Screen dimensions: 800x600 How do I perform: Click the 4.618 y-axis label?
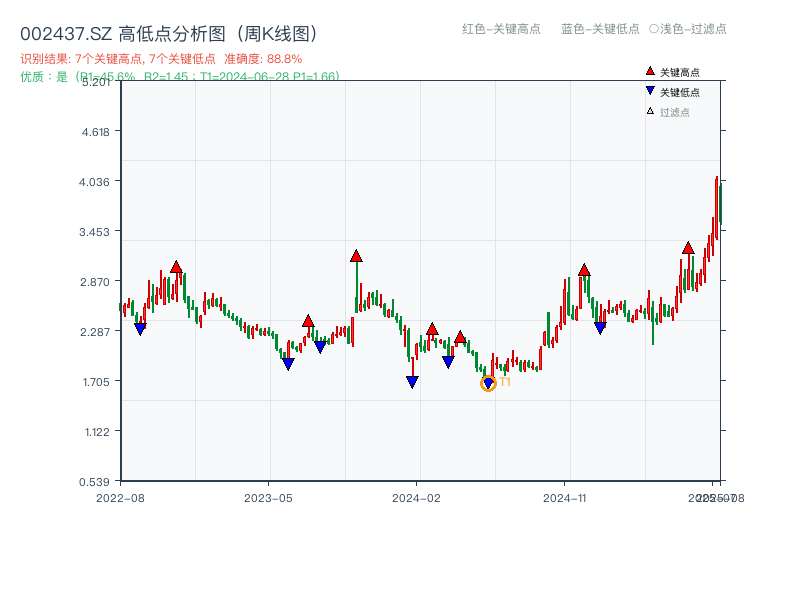point(95,132)
